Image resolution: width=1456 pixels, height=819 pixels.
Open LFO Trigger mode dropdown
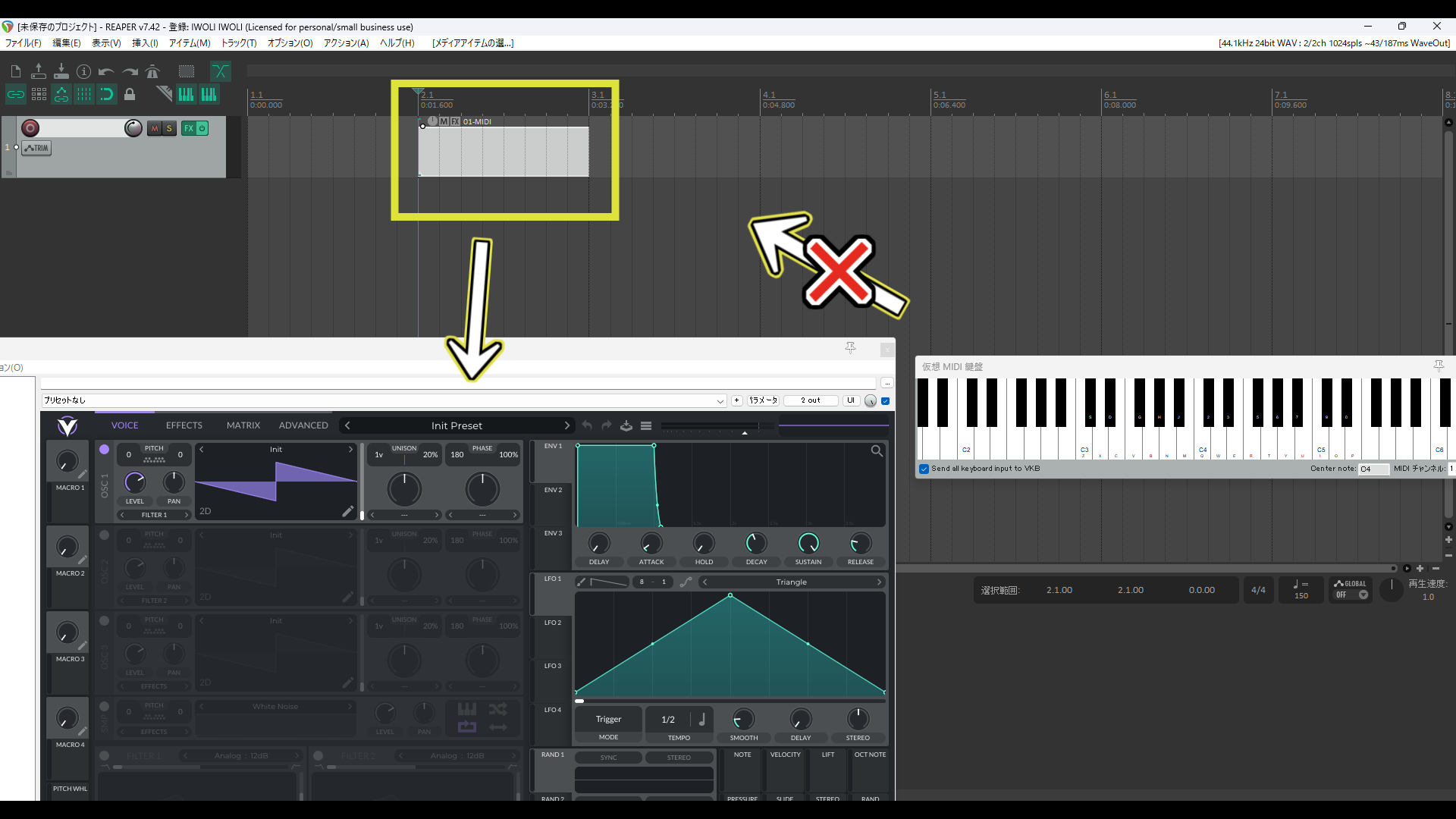pos(608,719)
